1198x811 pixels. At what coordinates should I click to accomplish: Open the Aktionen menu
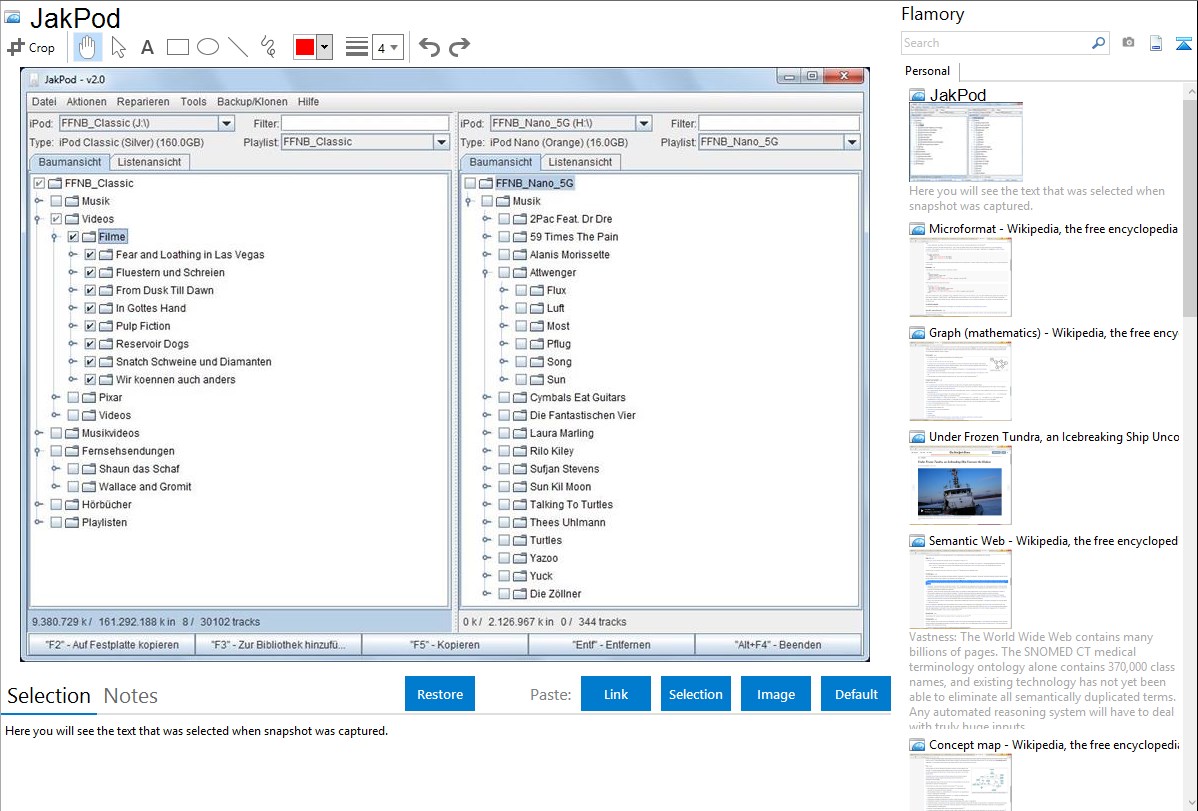(x=86, y=102)
